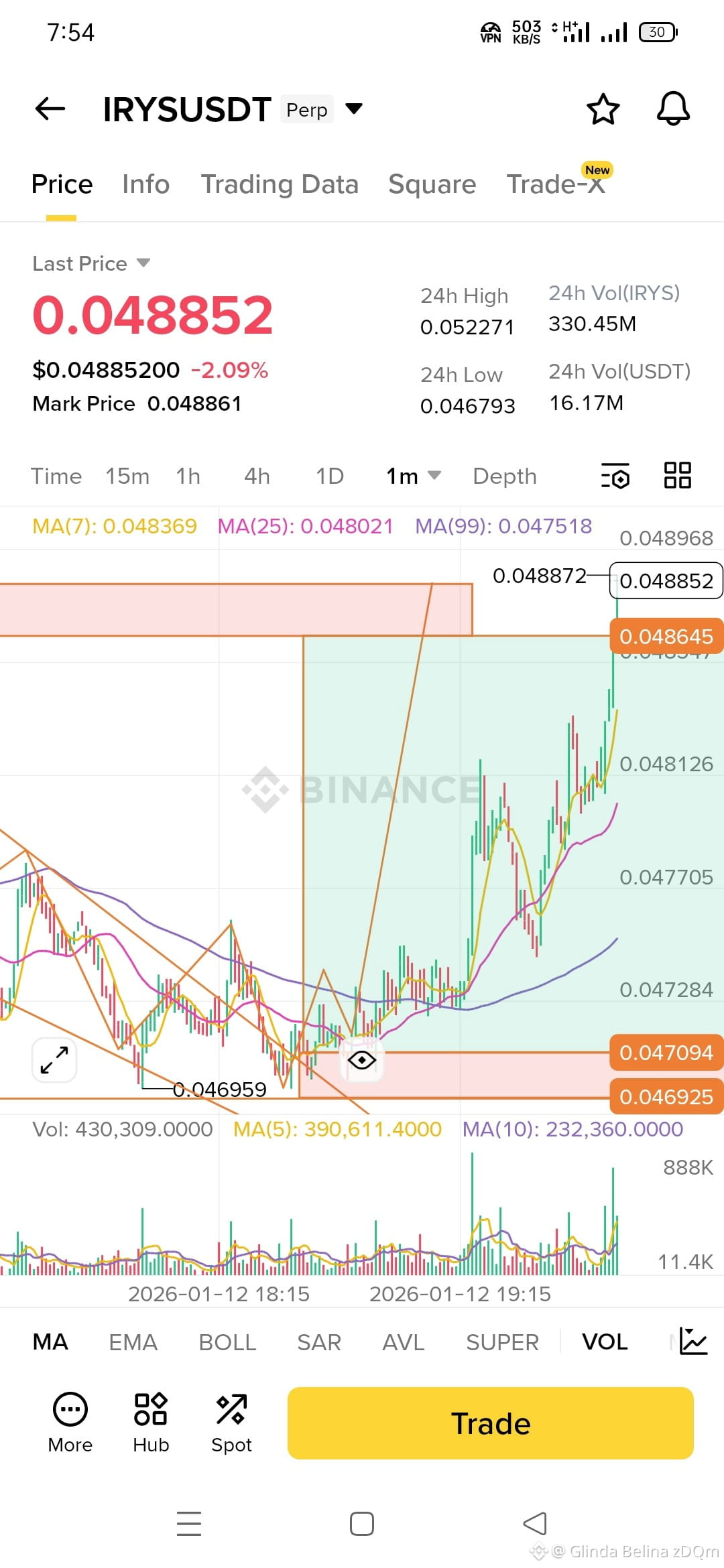This screenshot has width=724, height=1568.
Task: Tap the MA(99): 0.047518 label
Action: 503,526
